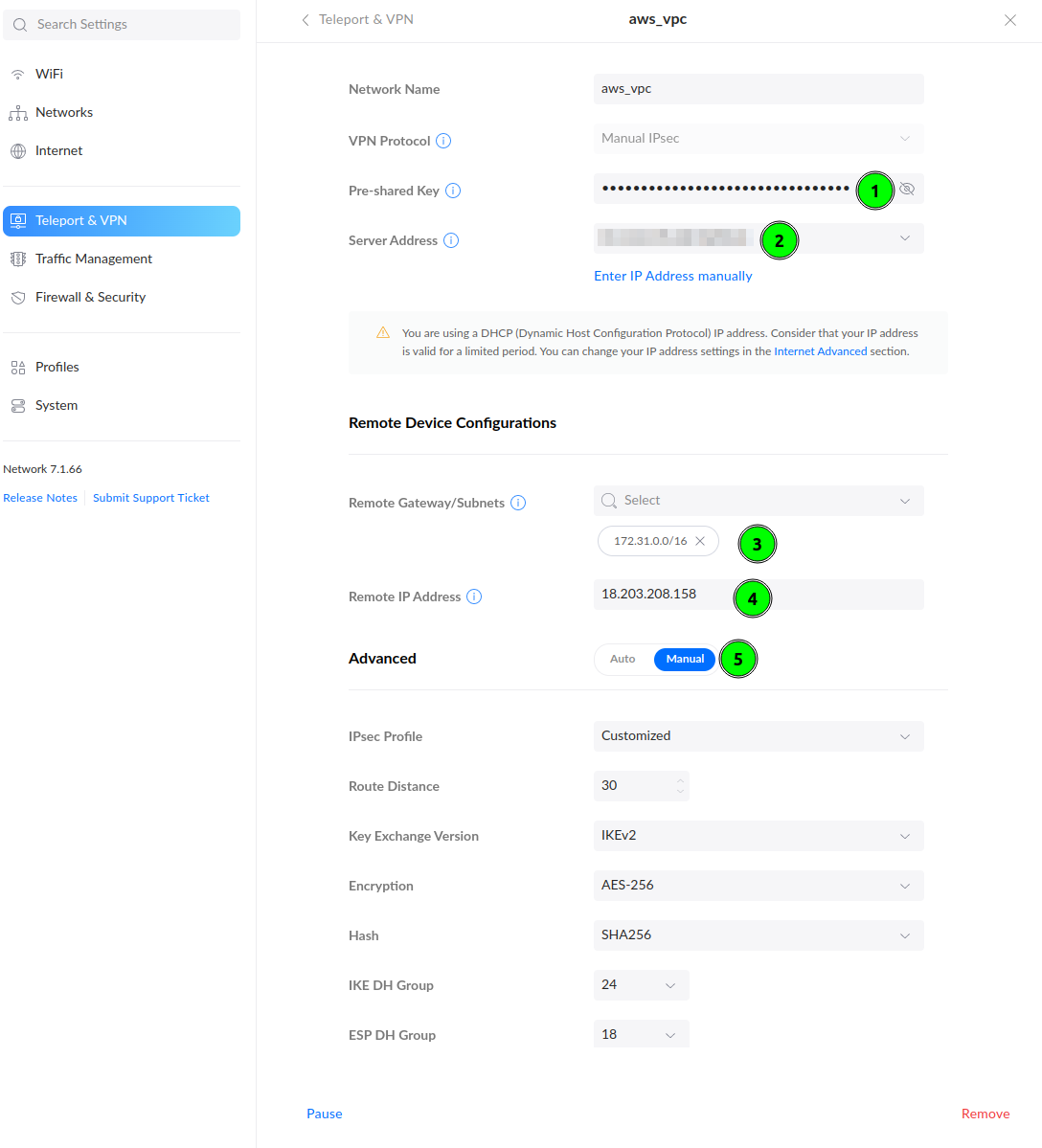Switch Advanced mode to Auto
1042x1148 pixels.
[x=623, y=659]
